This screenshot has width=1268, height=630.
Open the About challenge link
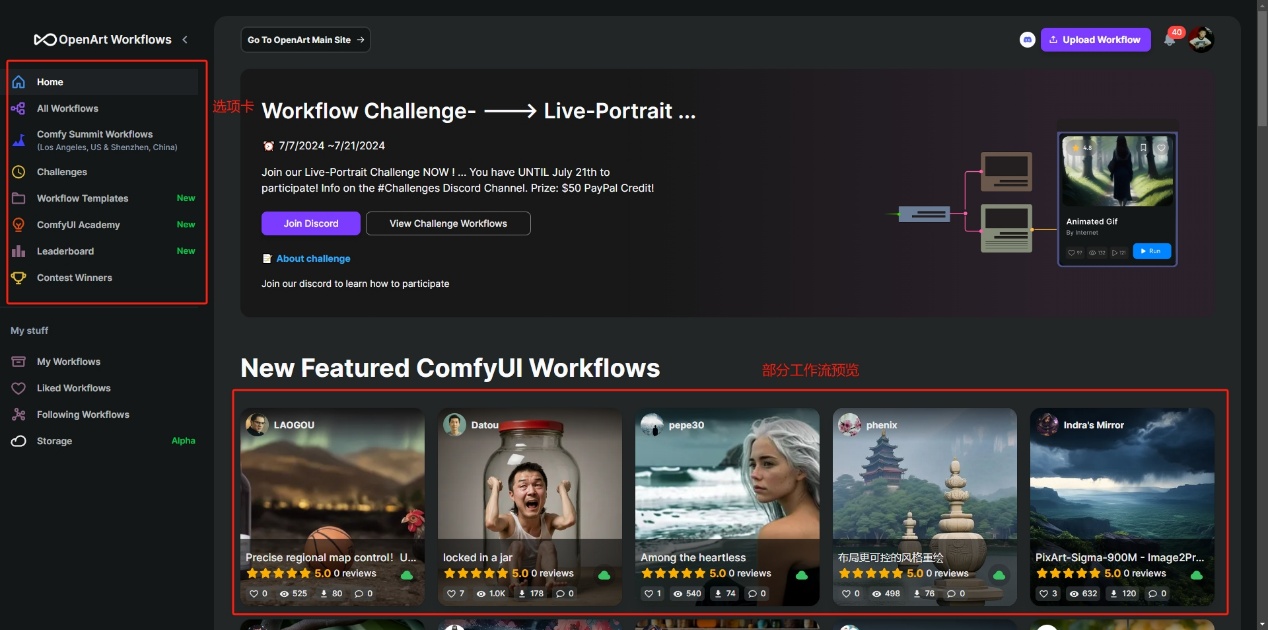pos(313,259)
